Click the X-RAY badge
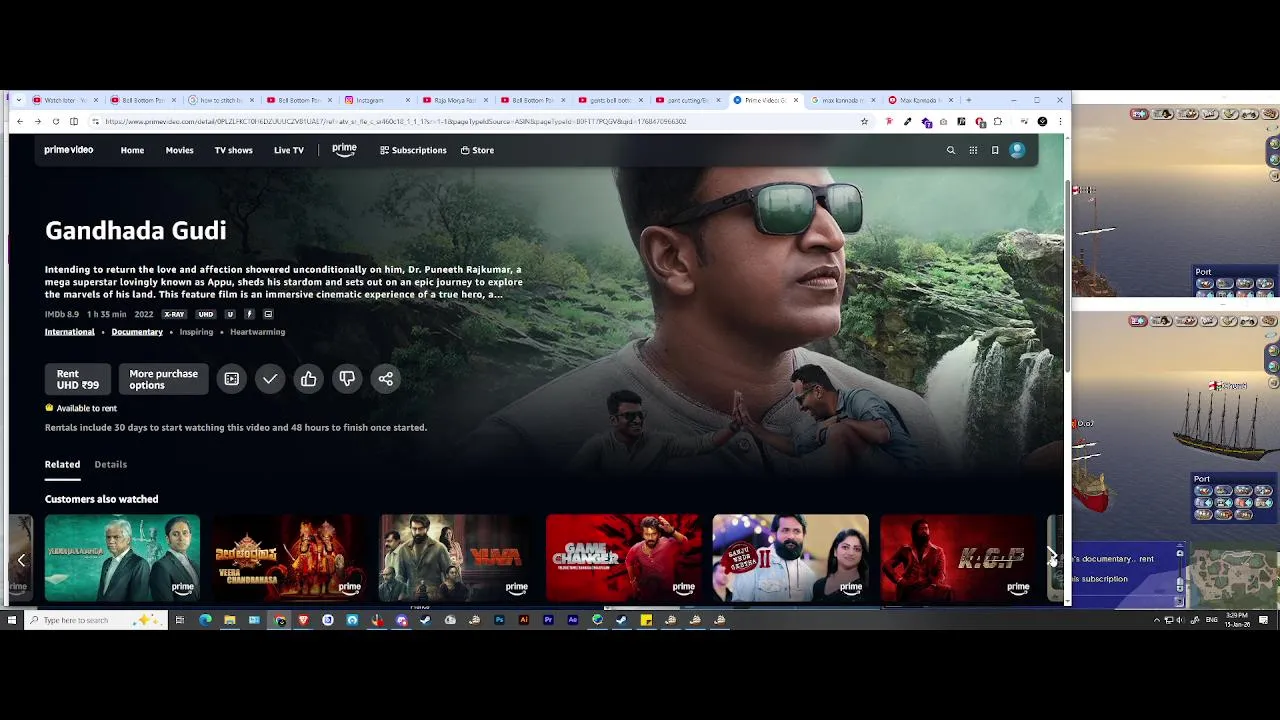The image size is (1280, 720). [174, 314]
